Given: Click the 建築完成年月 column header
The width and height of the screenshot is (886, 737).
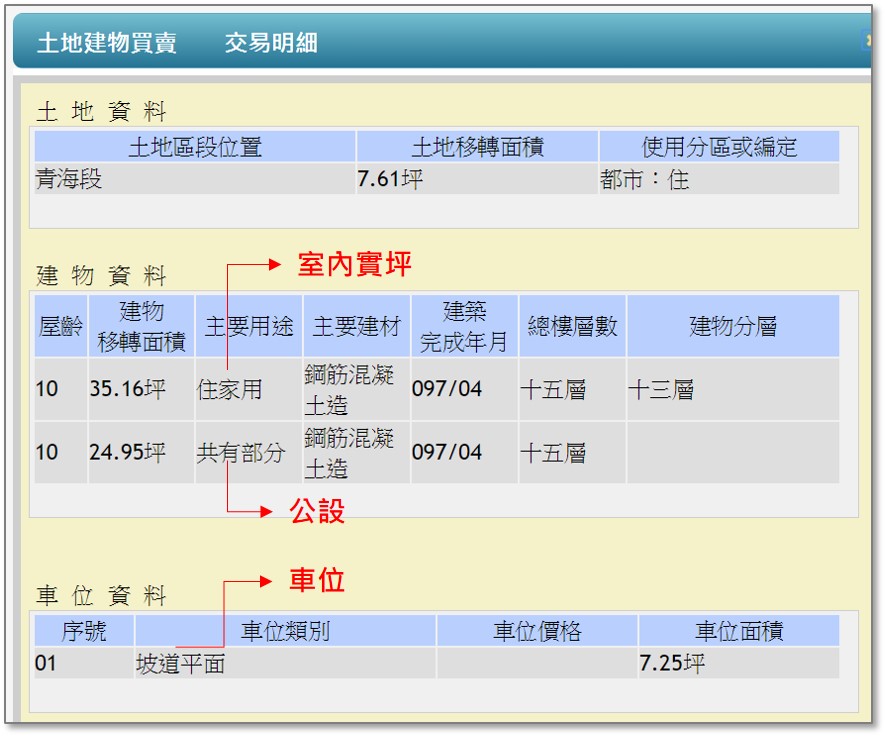Looking at the screenshot, I should click(x=464, y=326).
